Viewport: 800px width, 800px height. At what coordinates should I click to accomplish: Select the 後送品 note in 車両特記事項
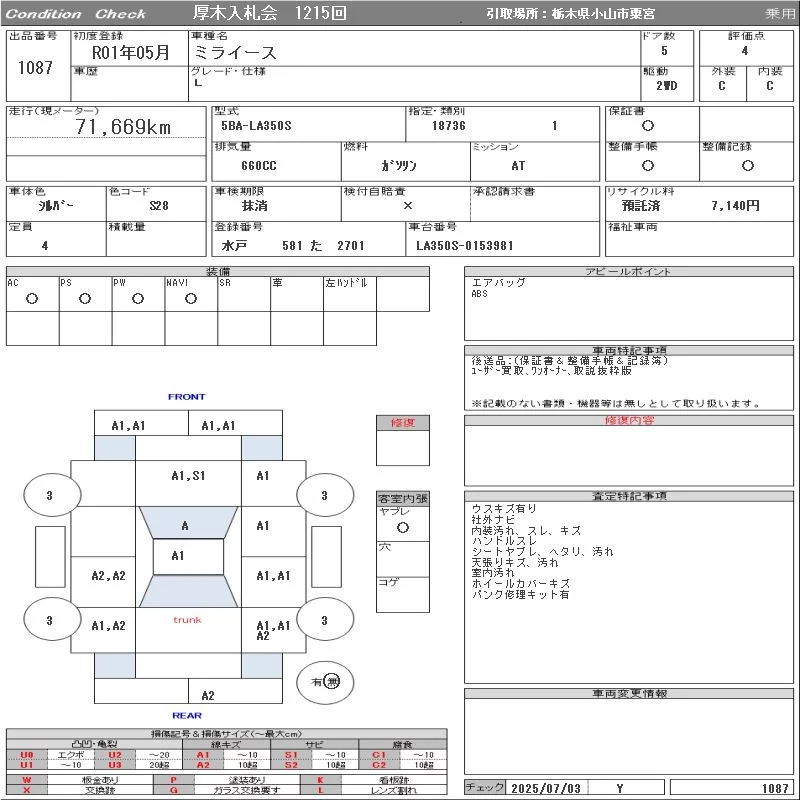point(570,361)
